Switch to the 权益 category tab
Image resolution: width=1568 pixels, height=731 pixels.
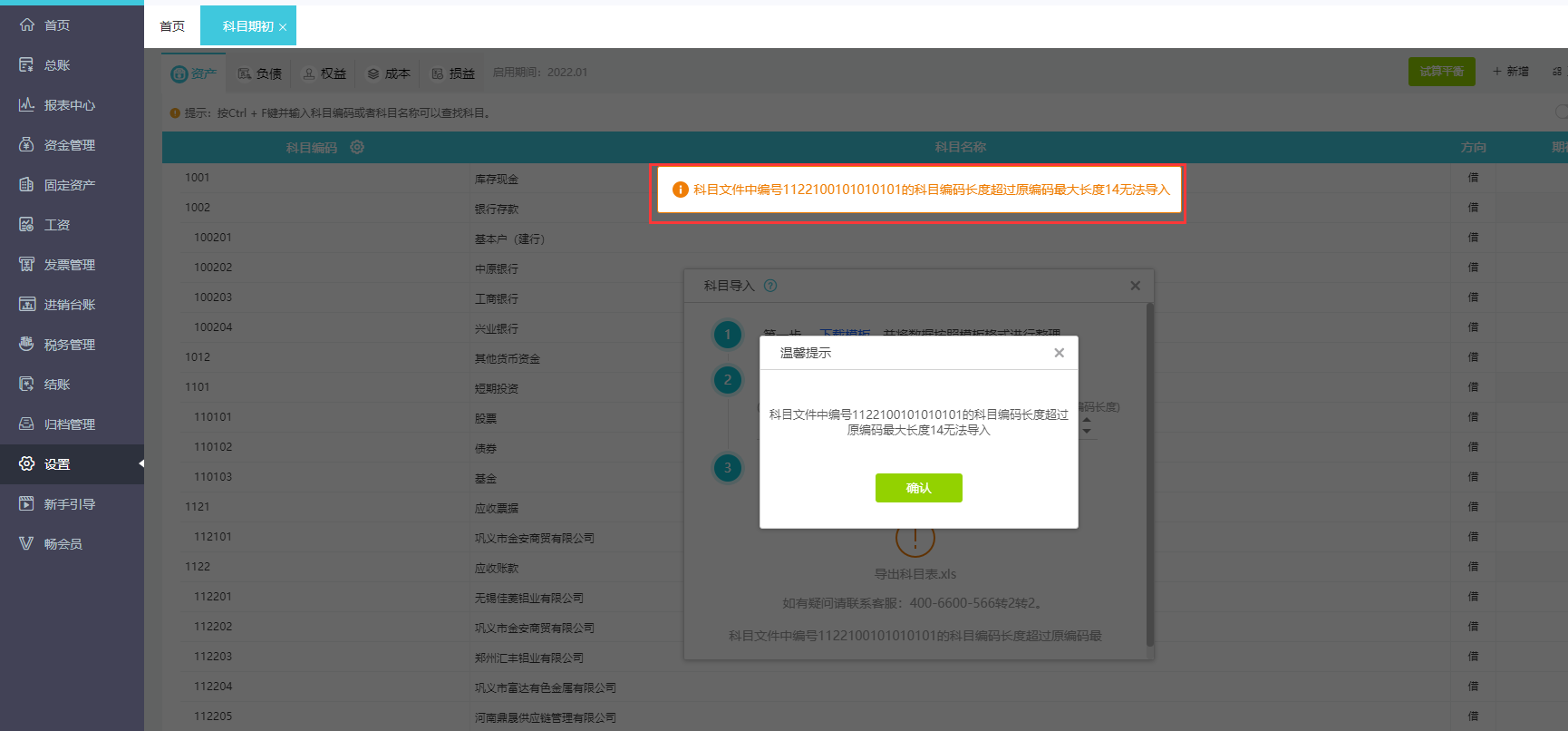click(x=324, y=73)
